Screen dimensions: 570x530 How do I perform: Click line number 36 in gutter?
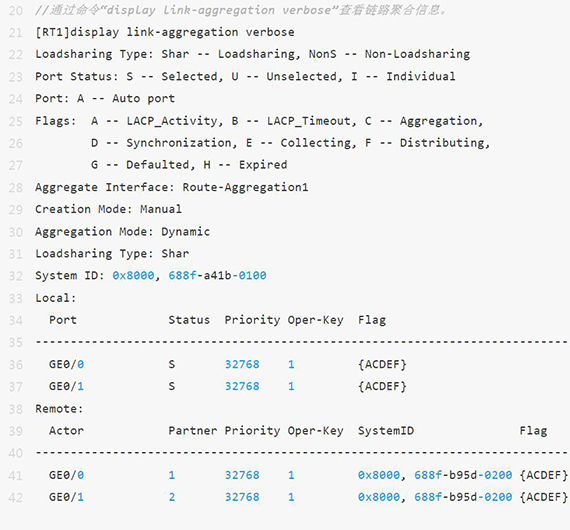click(15, 365)
